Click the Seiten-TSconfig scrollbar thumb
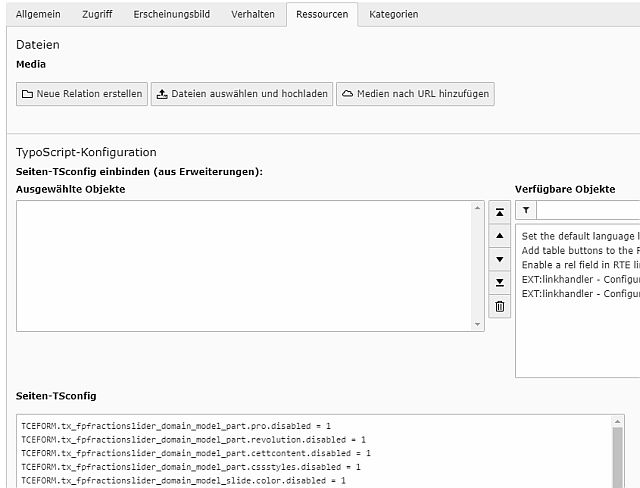 617,457
